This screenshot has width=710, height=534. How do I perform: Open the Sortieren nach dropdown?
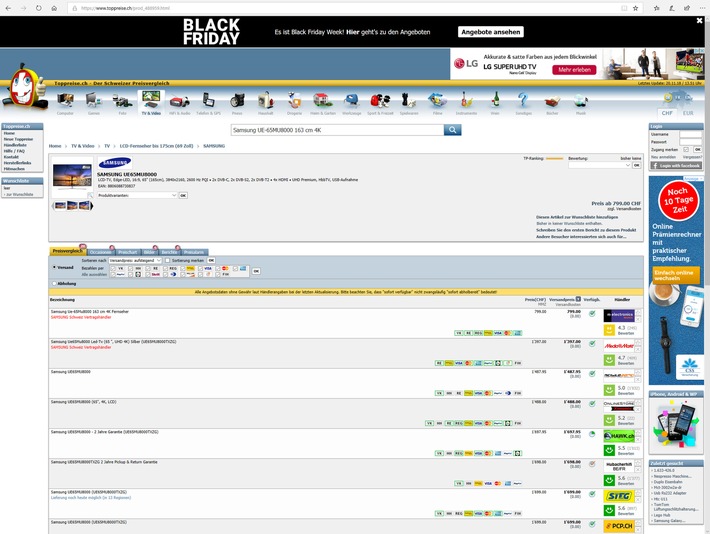pos(134,260)
